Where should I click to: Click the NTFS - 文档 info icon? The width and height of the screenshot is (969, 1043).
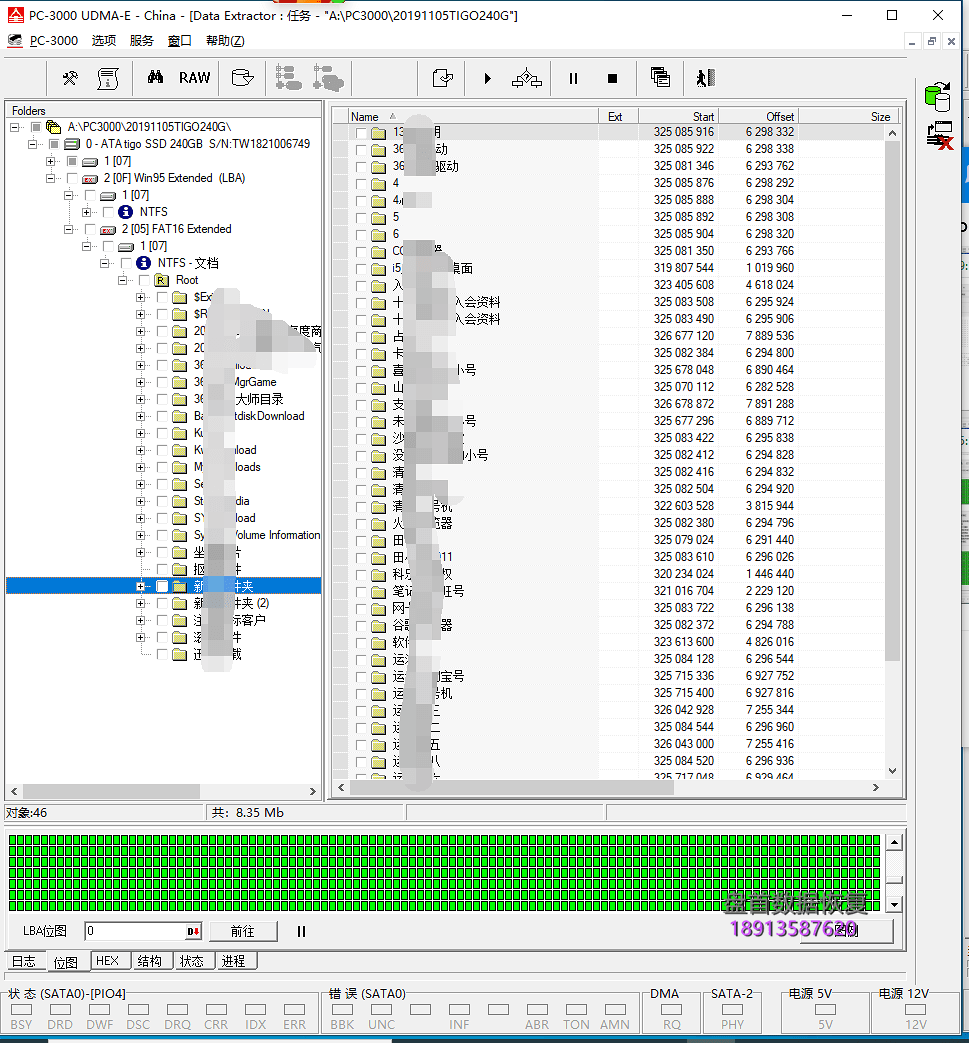[x=143, y=263]
